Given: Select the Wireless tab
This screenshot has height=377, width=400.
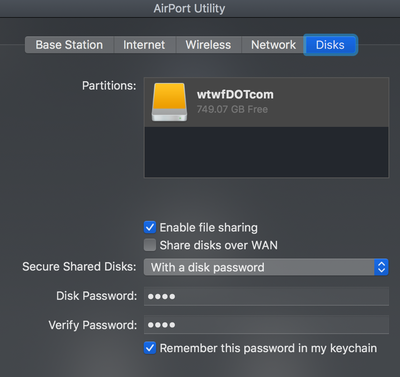Looking at the screenshot, I should click(x=208, y=45).
